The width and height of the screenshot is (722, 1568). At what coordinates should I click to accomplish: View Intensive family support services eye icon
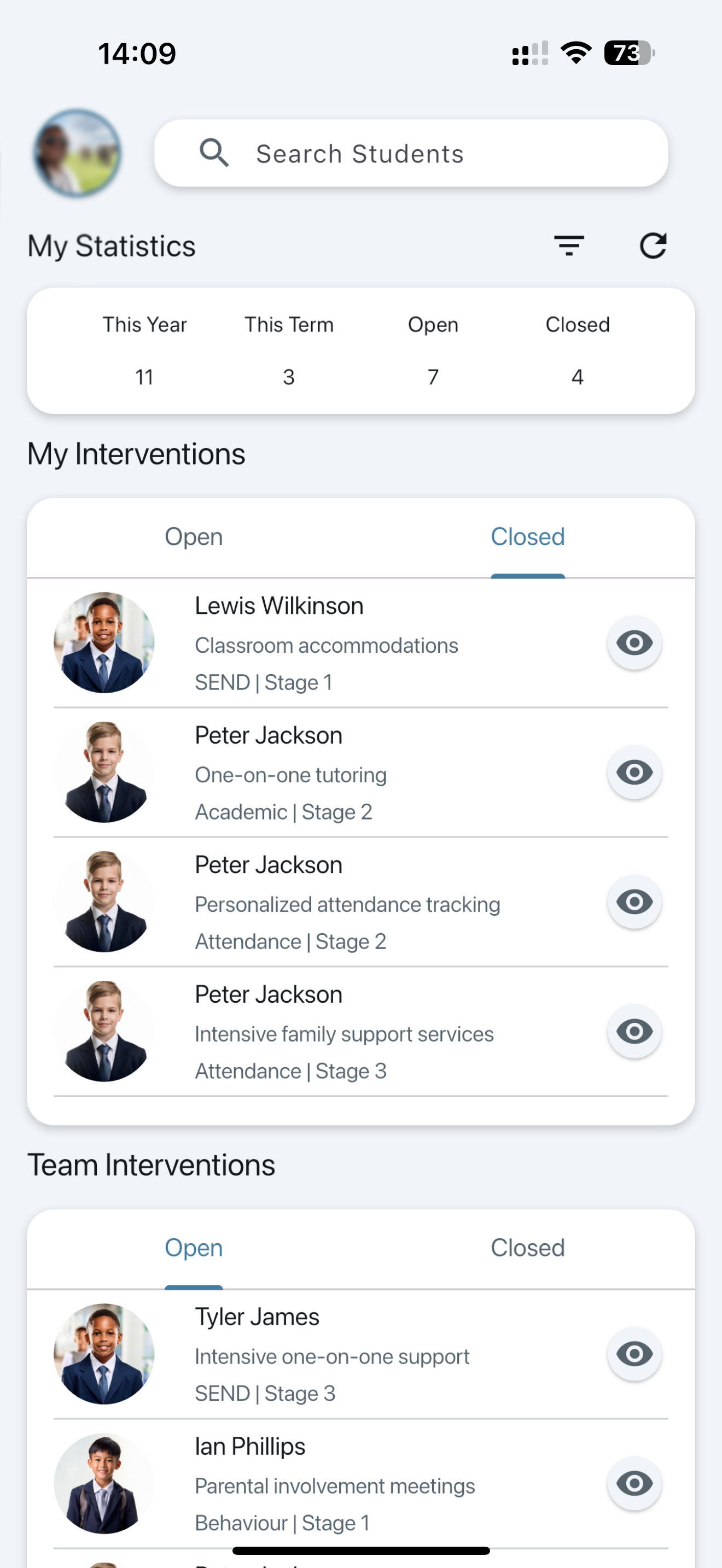(x=634, y=1032)
